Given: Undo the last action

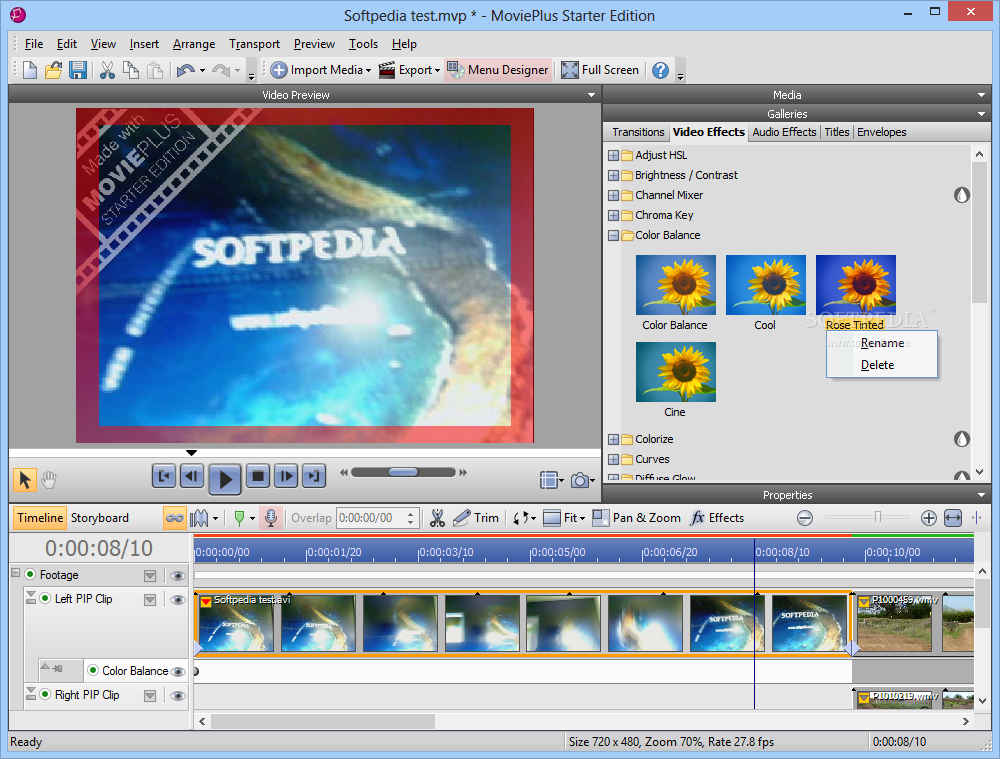Looking at the screenshot, I should click(186, 70).
